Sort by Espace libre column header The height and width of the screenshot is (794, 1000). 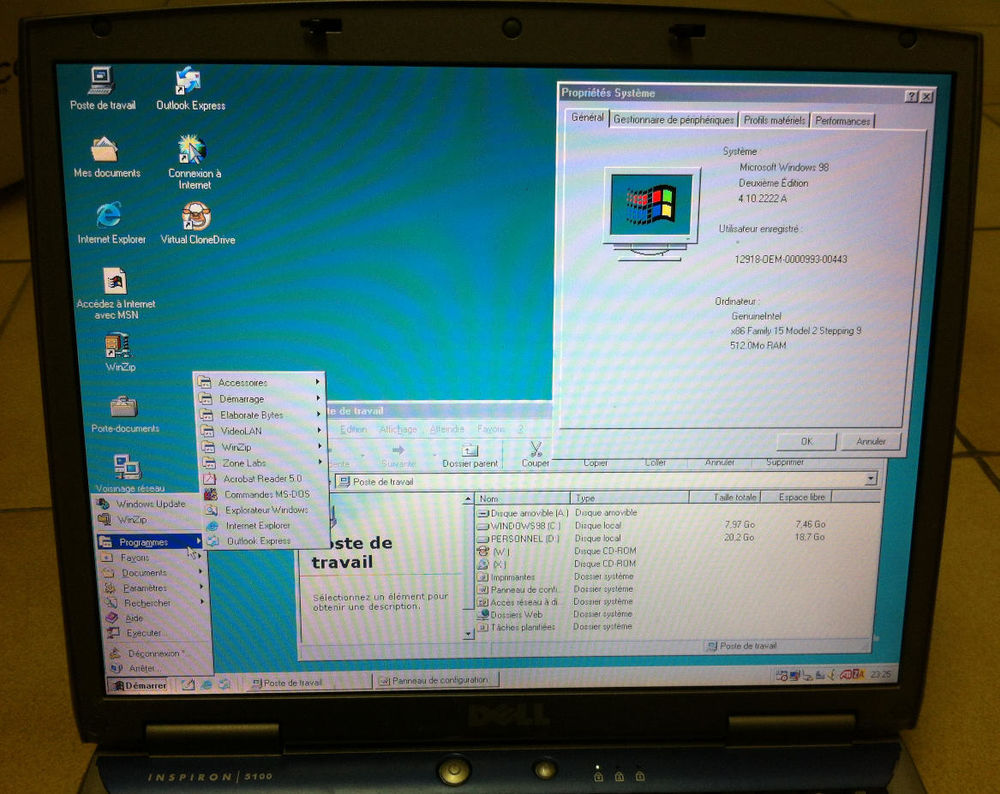[x=797, y=497]
